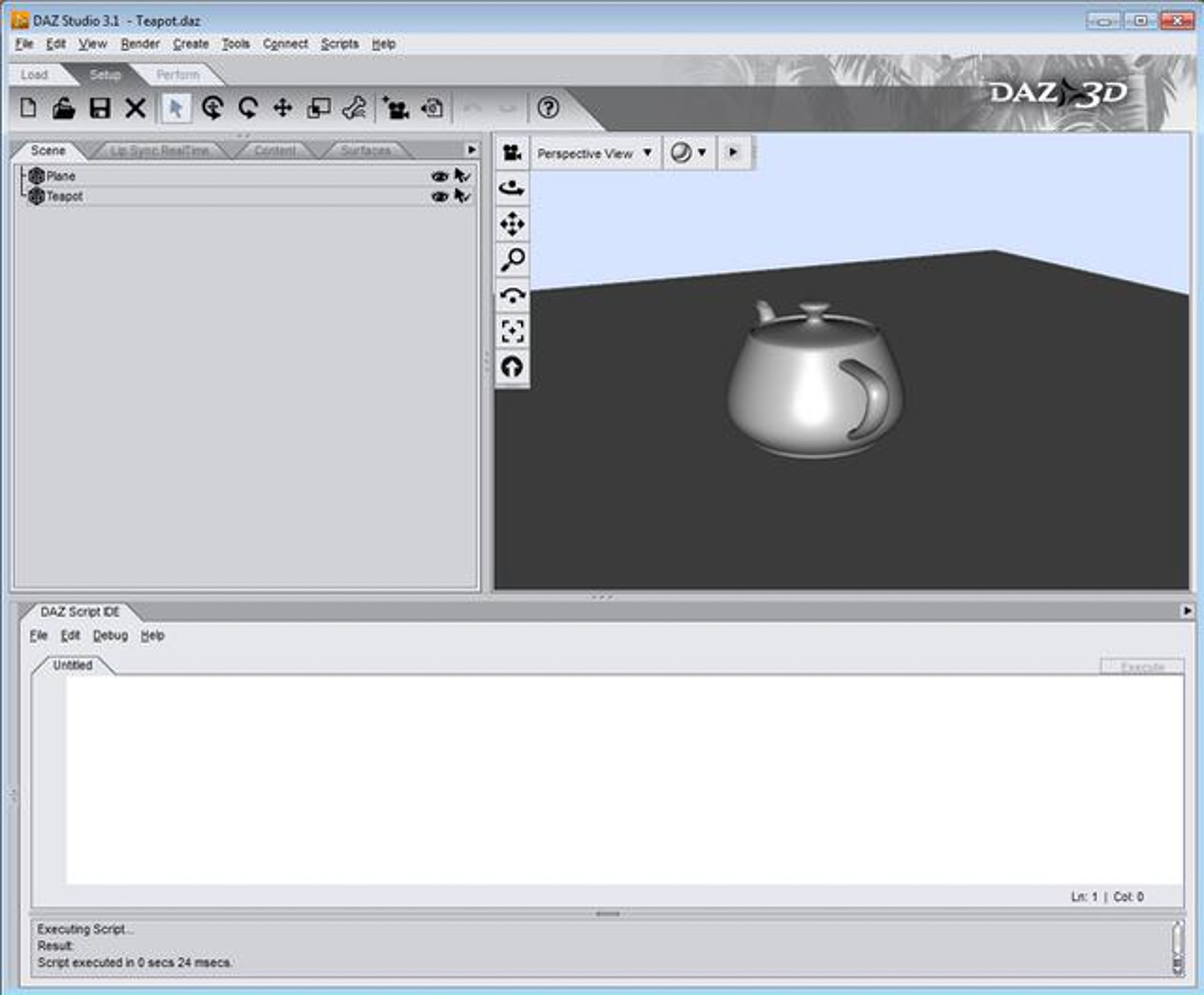
Task: Open the Create menu
Action: 191,44
